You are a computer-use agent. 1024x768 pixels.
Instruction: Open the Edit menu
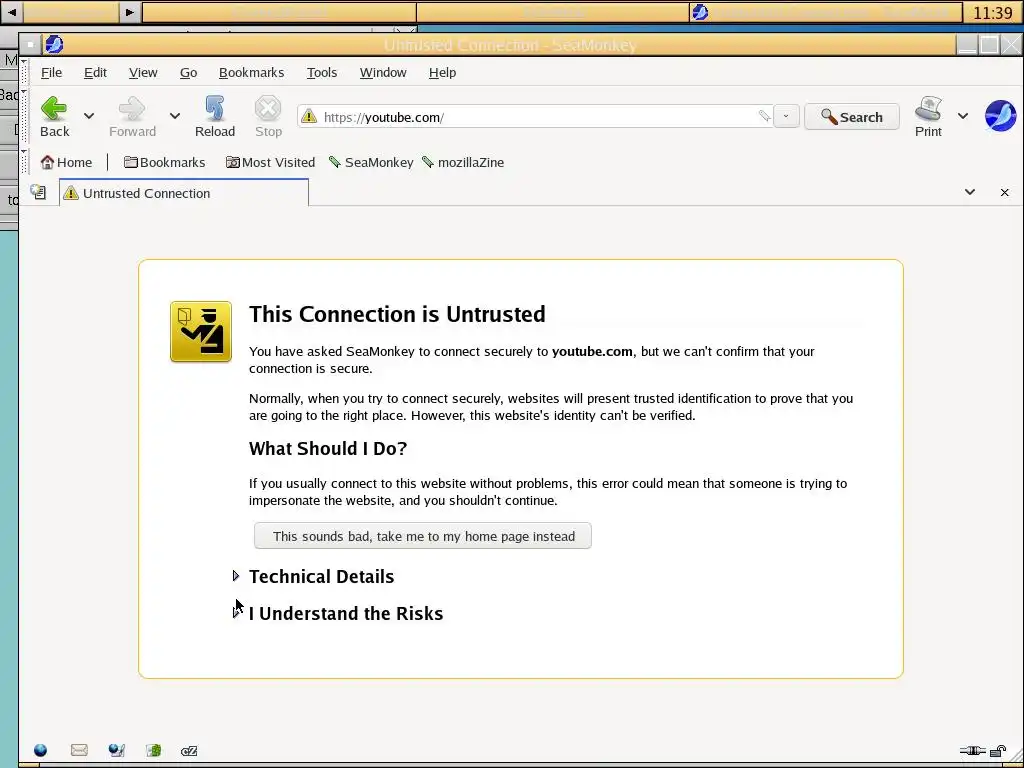click(x=95, y=72)
